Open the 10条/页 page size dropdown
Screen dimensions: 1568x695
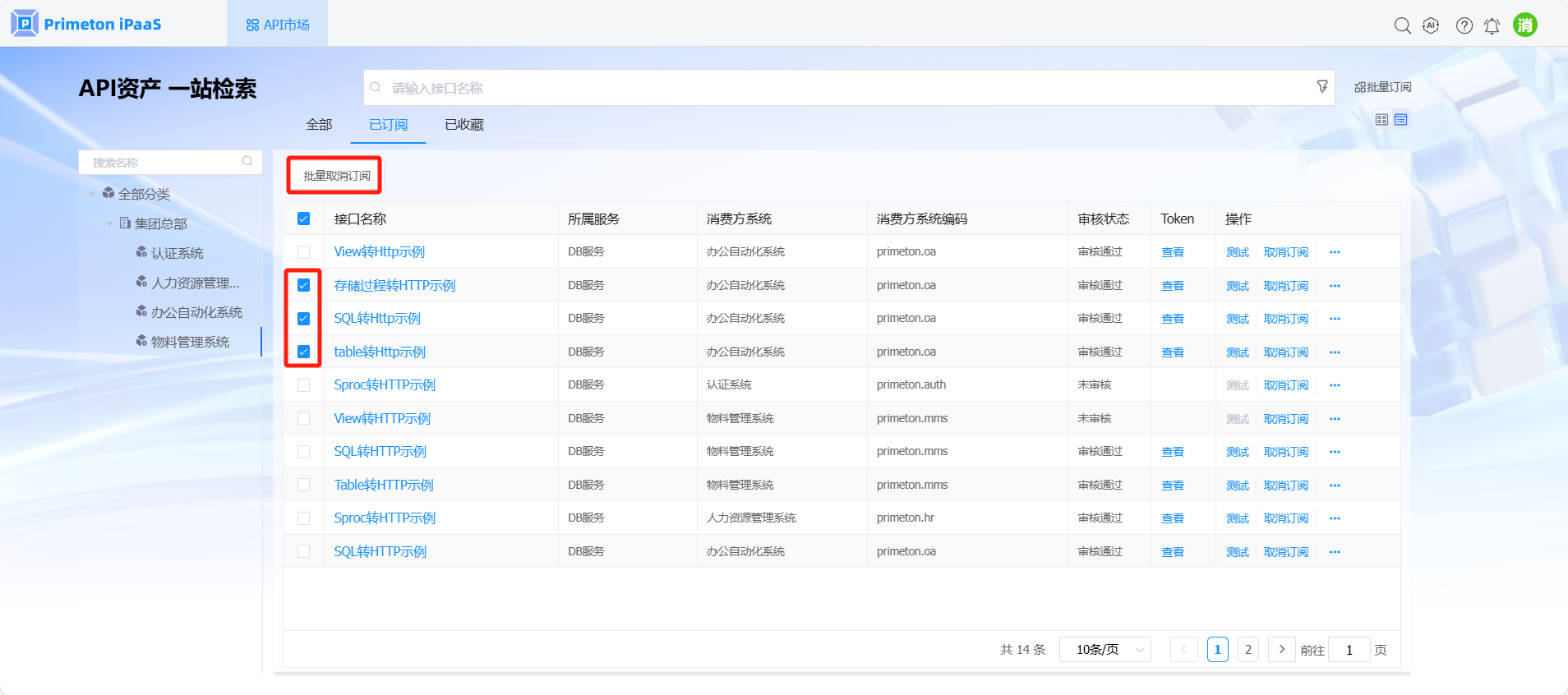1105,650
